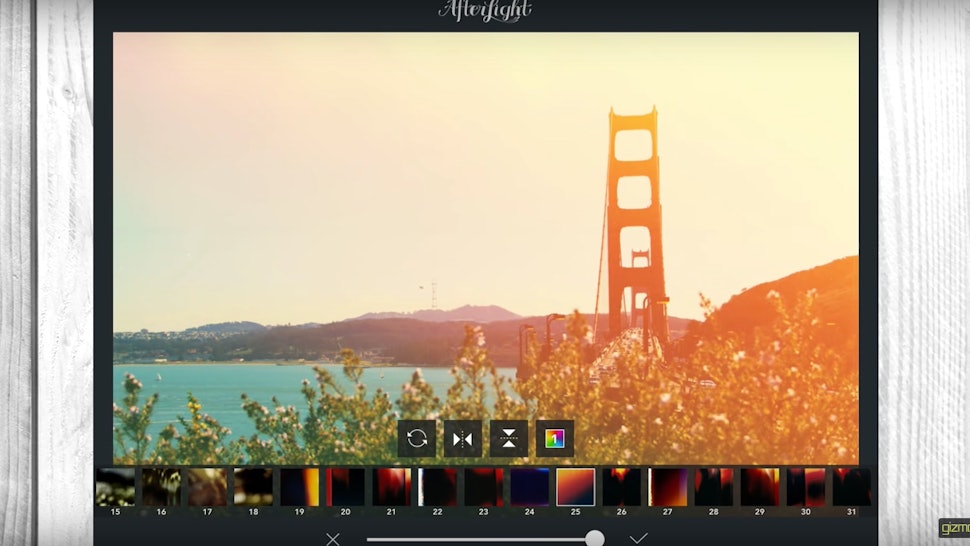Pick light leak thumbnail 22
970x546 pixels.
pyautogui.click(x=437, y=487)
